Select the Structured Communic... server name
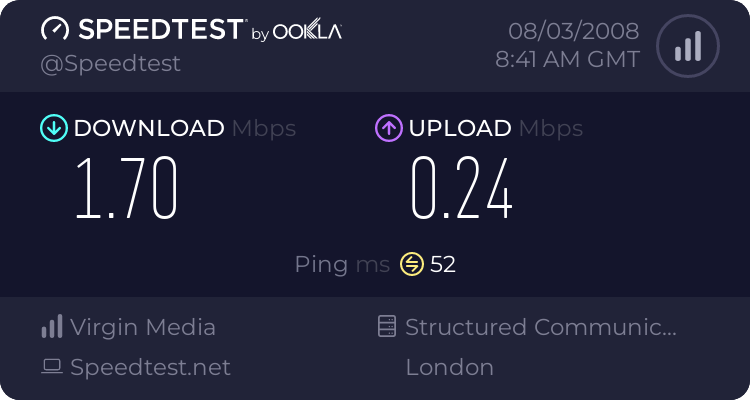Image resolution: width=750 pixels, height=400 pixels. point(541,327)
